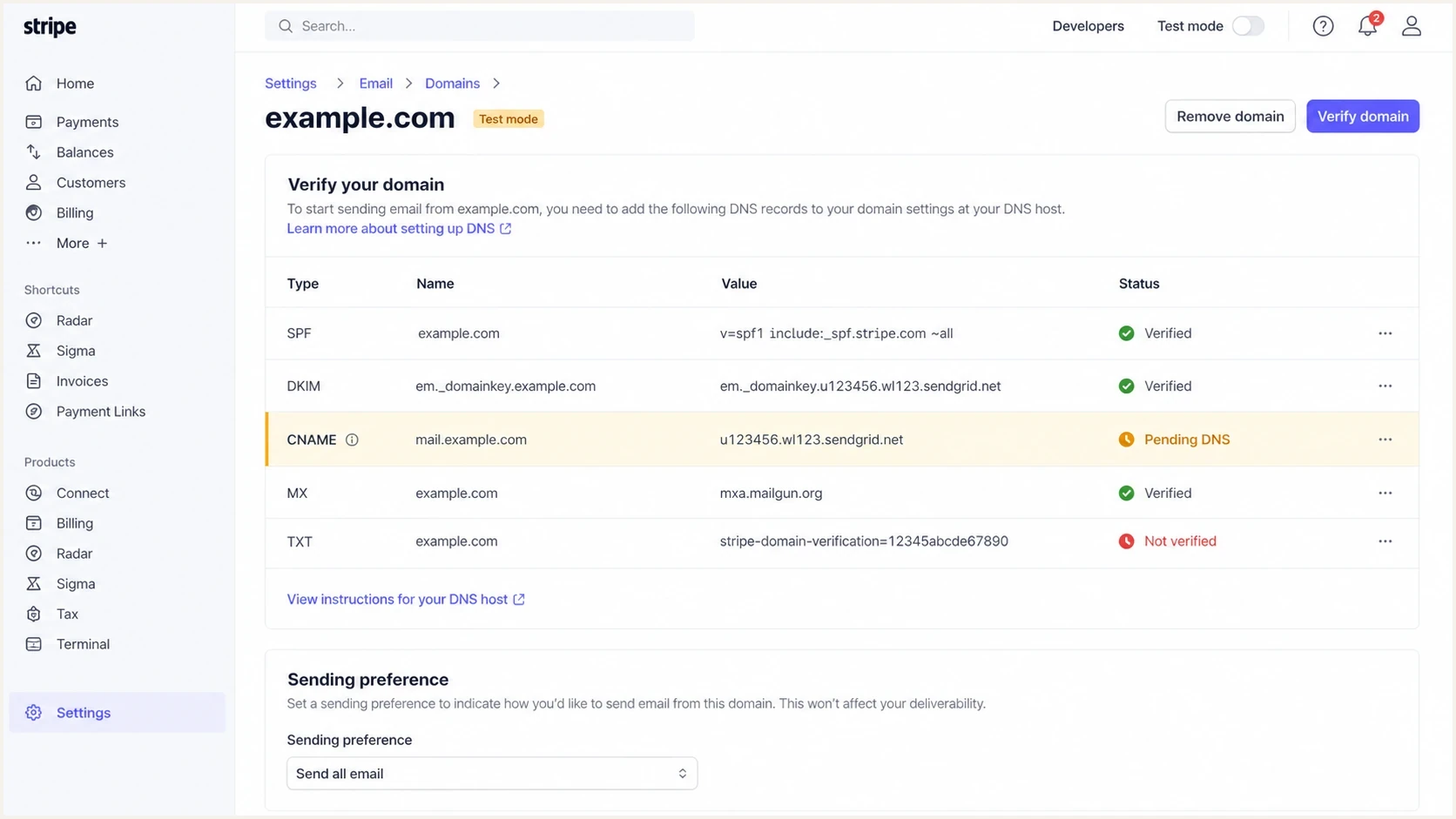Click the Radar icon under Products
This screenshot has width=1456, height=819.
[x=34, y=554]
